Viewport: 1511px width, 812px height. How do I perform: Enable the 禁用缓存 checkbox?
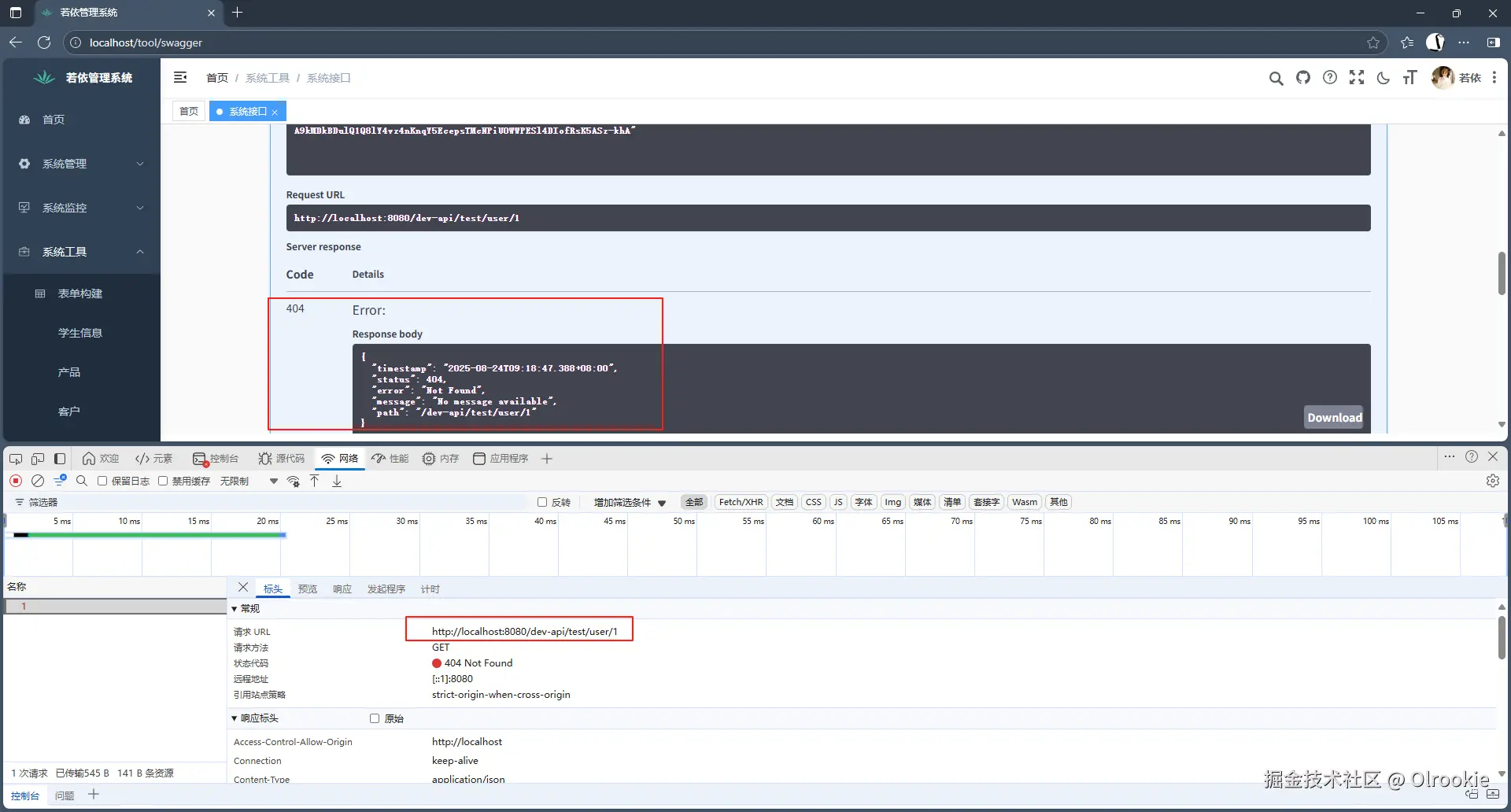pyautogui.click(x=163, y=481)
